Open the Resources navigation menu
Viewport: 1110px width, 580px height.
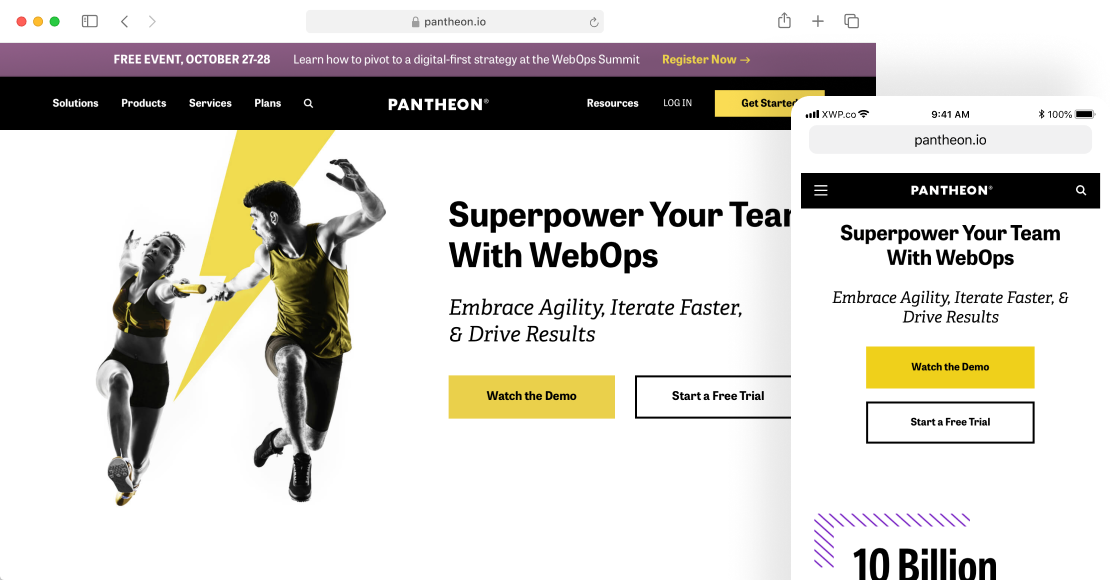click(612, 103)
